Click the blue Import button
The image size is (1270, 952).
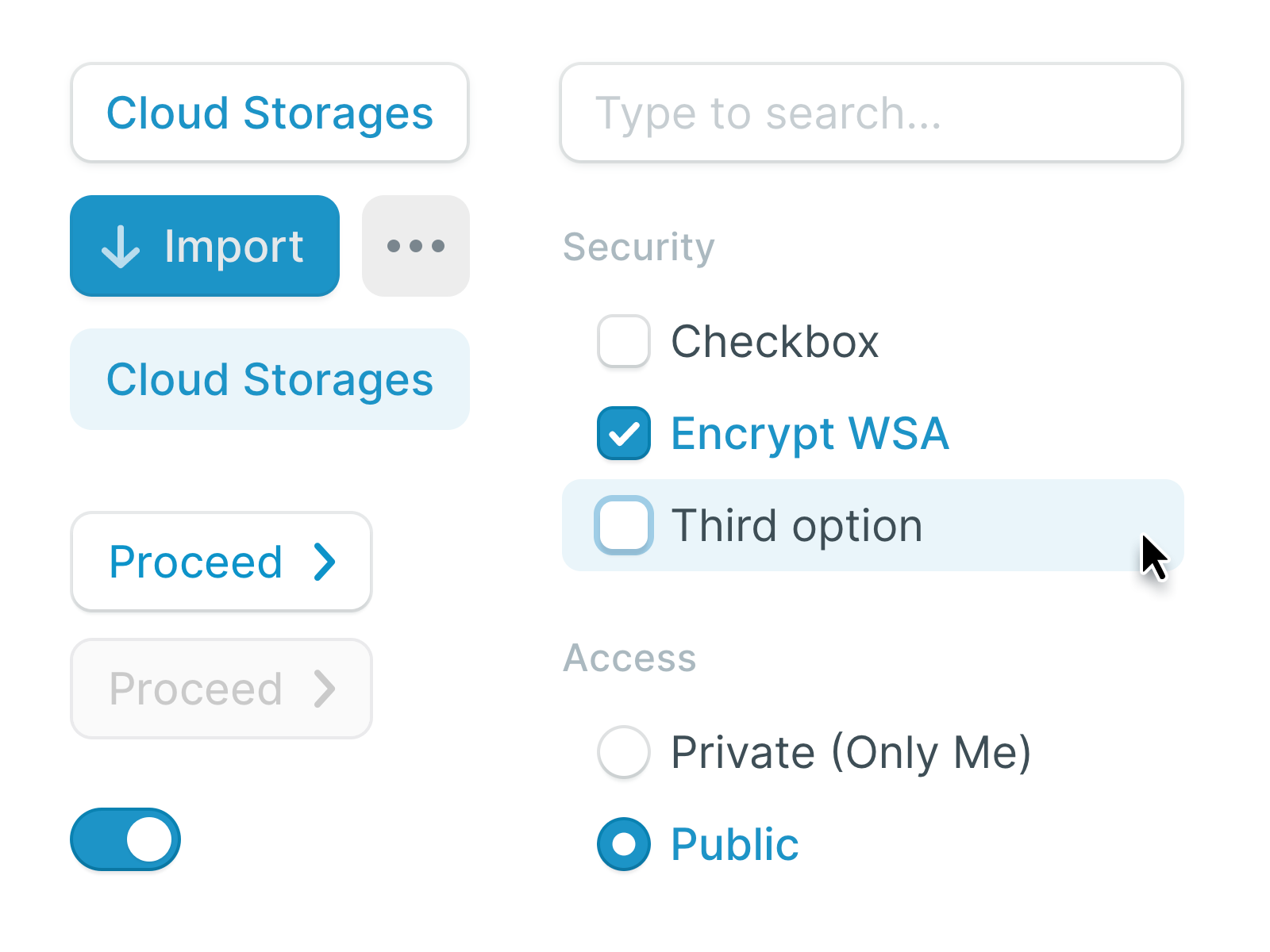pos(205,246)
